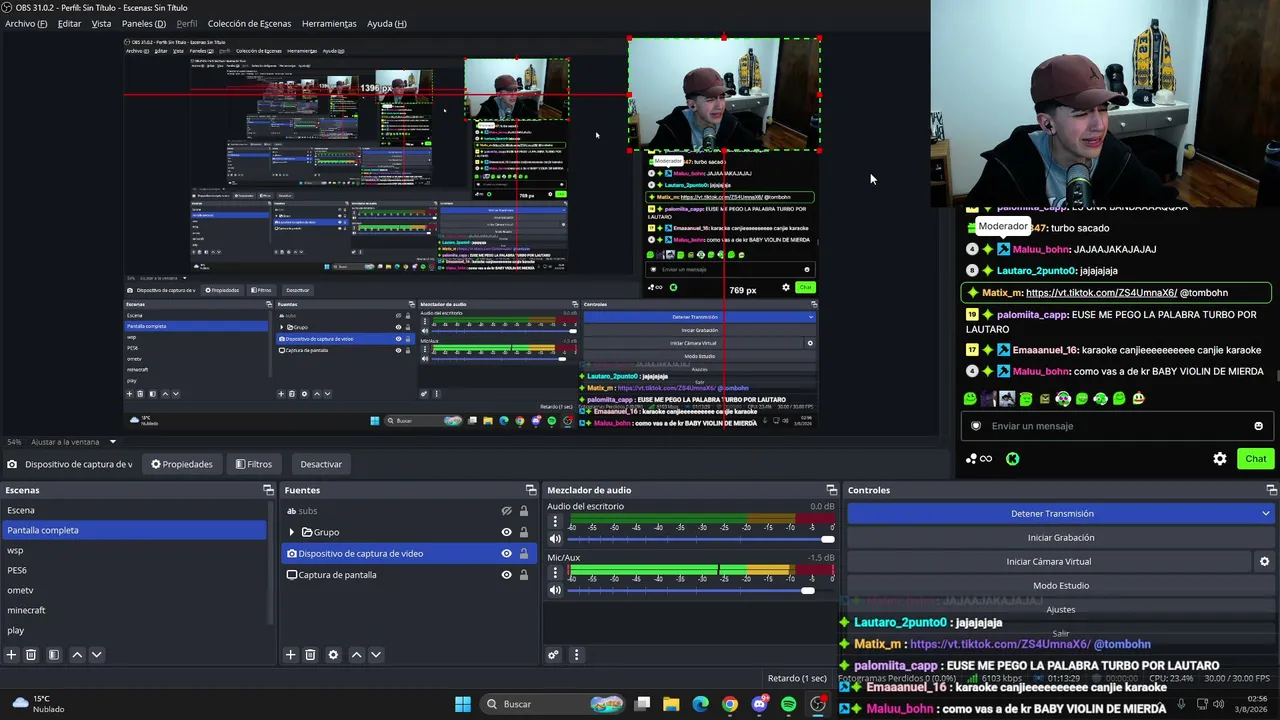The height and width of the screenshot is (720, 1280).
Task: Open the Herramientas menu
Action: pos(329,23)
